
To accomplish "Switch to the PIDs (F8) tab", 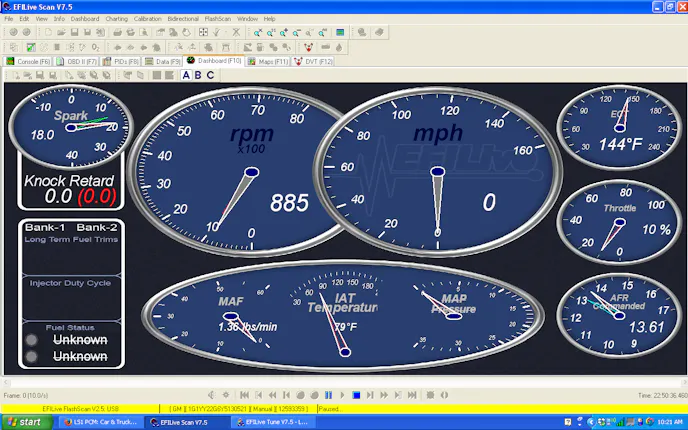I will [121, 61].
